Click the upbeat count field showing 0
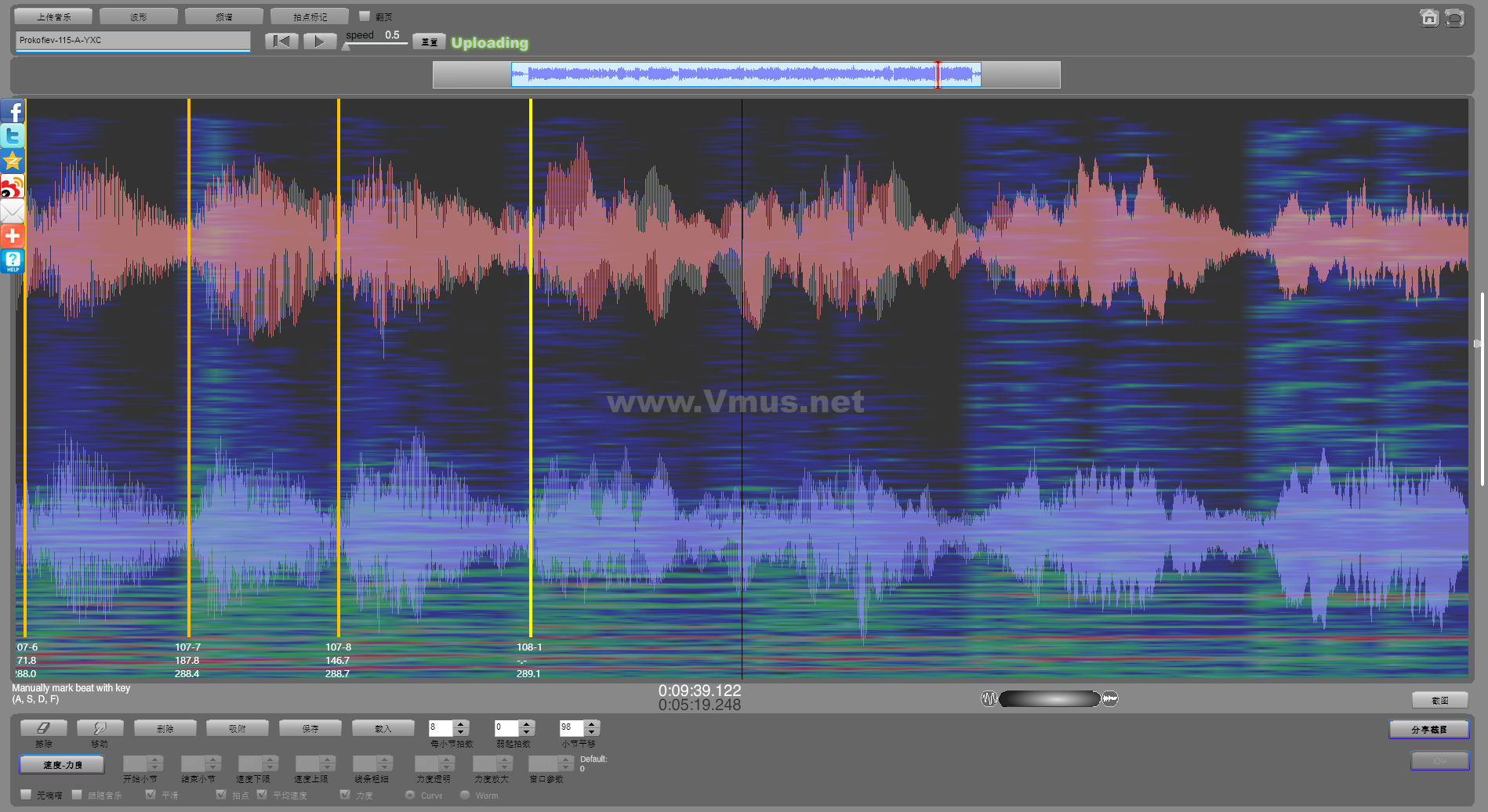Image resolution: width=1488 pixels, height=812 pixels. [x=507, y=728]
